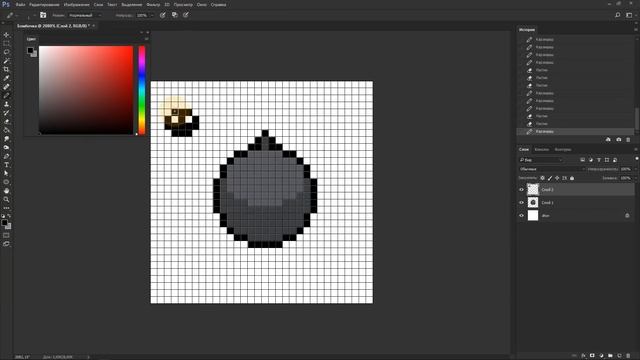Toggle pixel layer filter in Layers panel
Viewport: 640px width, 360px height.
tap(582, 160)
